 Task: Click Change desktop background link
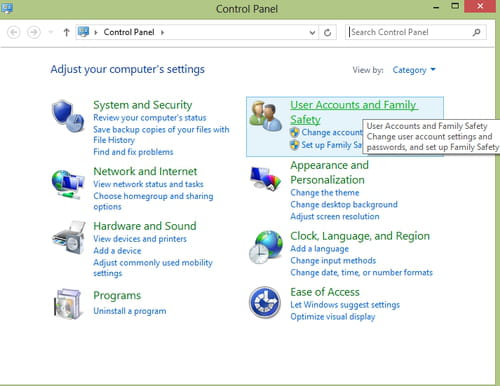click(344, 204)
